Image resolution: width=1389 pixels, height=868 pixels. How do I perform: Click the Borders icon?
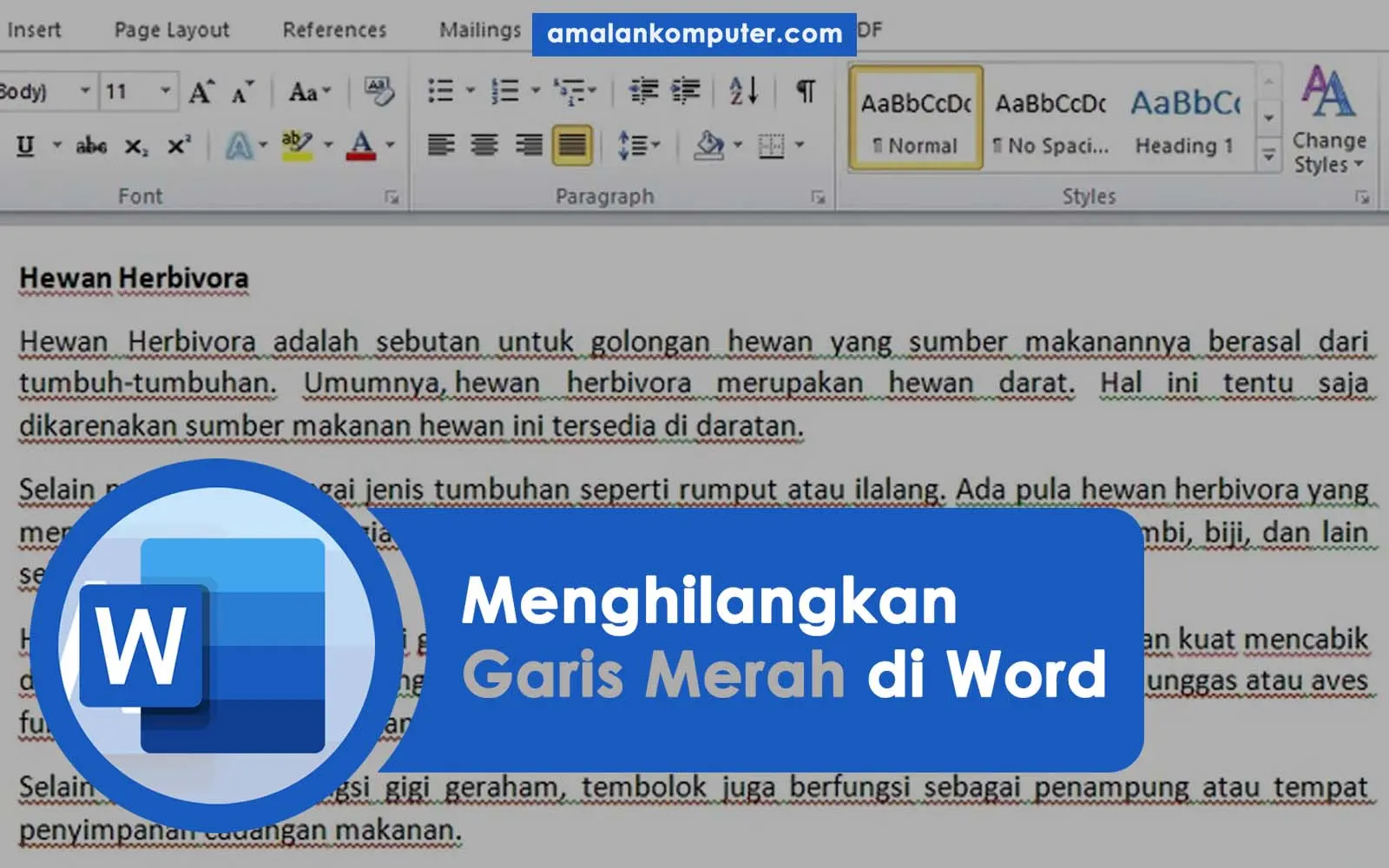click(x=771, y=145)
